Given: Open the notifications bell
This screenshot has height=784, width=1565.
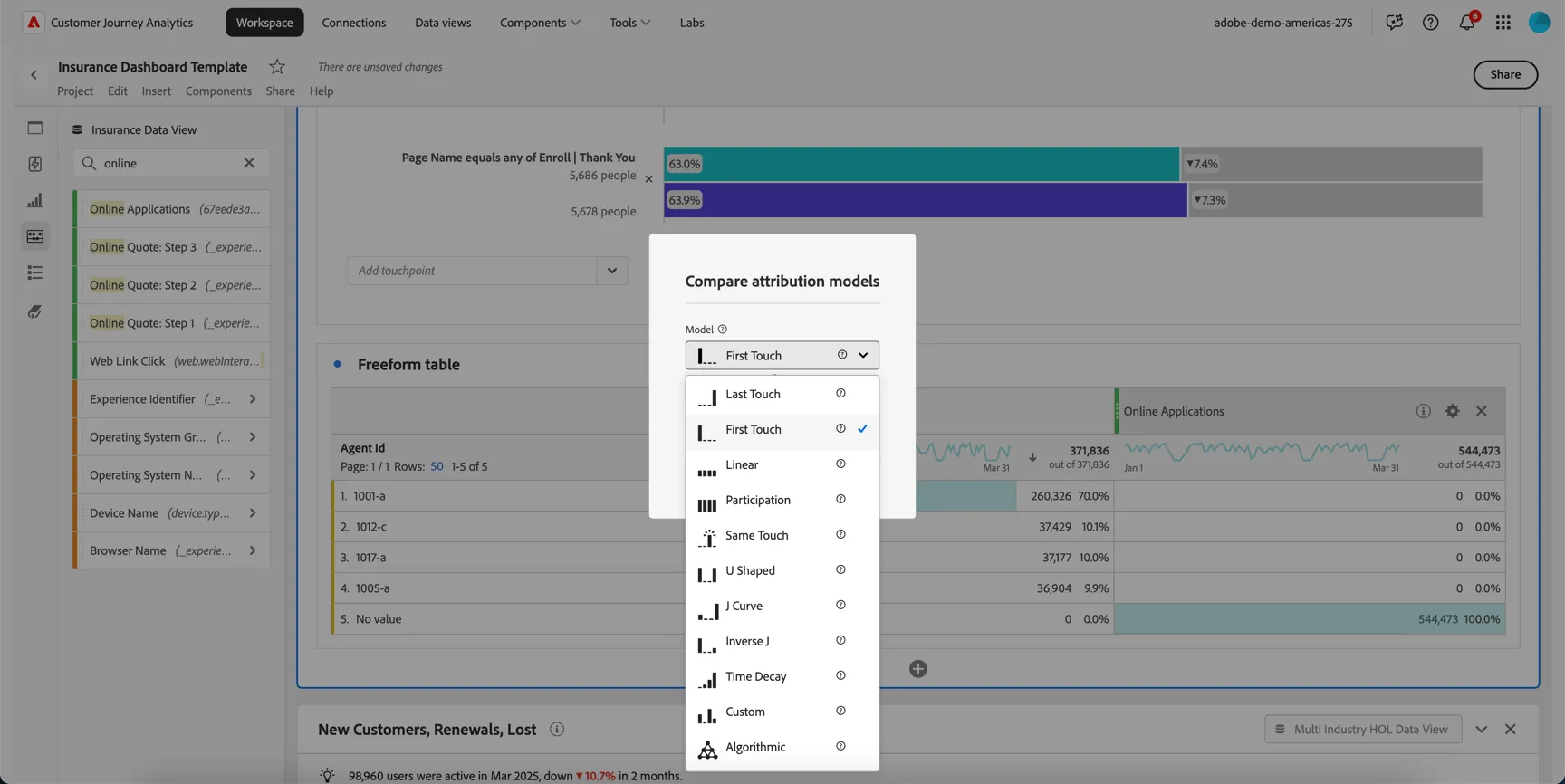Looking at the screenshot, I should coord(1466,23).
